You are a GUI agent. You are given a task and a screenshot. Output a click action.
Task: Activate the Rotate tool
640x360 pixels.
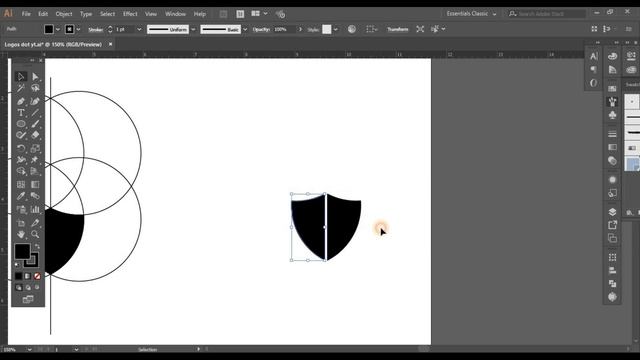click(21, 148)
